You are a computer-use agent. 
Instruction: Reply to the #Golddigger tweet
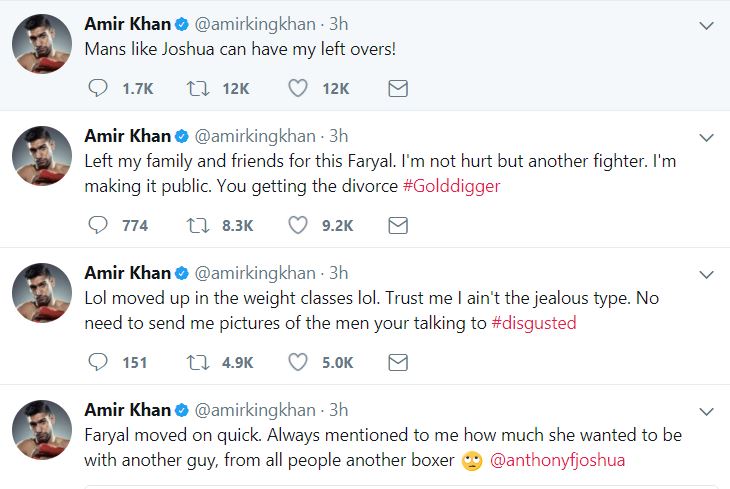98,226
